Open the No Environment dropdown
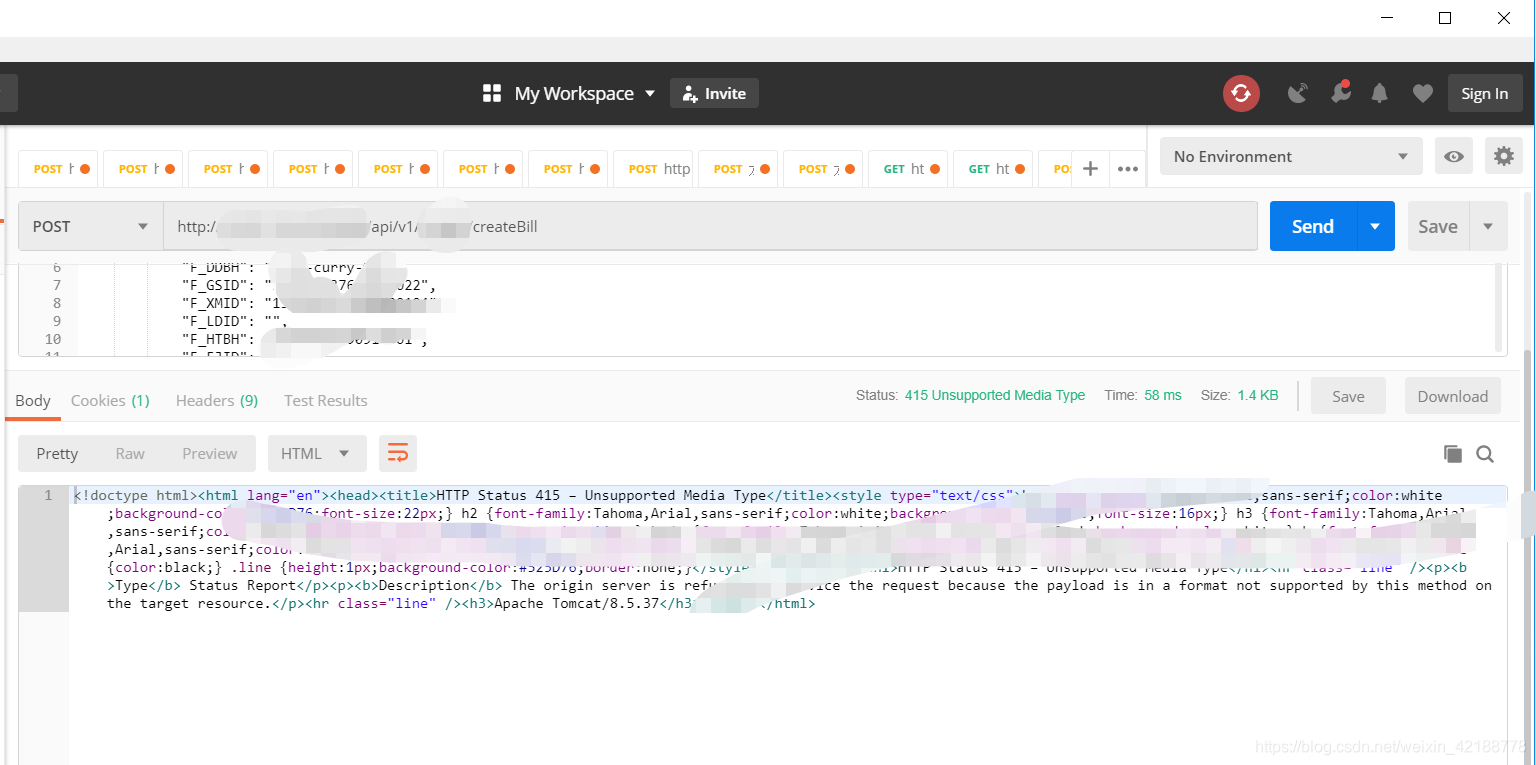 (x=1290, y=156)
